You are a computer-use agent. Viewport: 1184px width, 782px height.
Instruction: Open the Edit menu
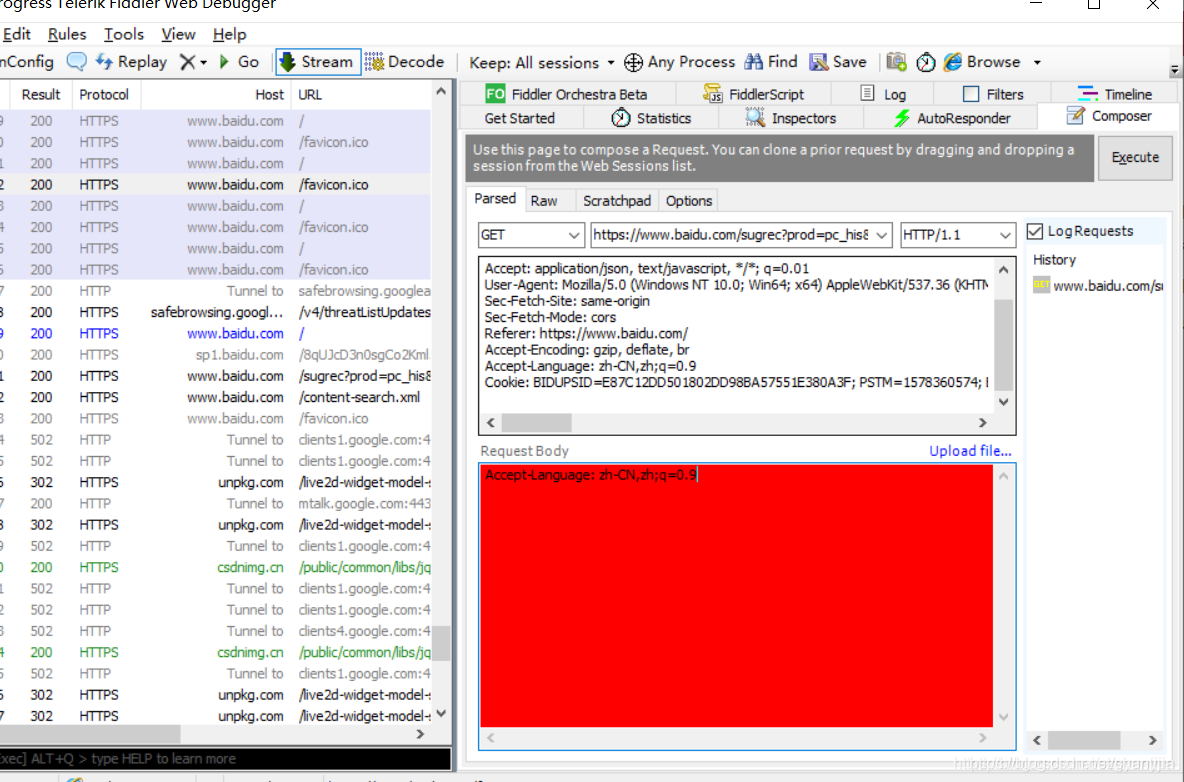(x=16, y=34)
